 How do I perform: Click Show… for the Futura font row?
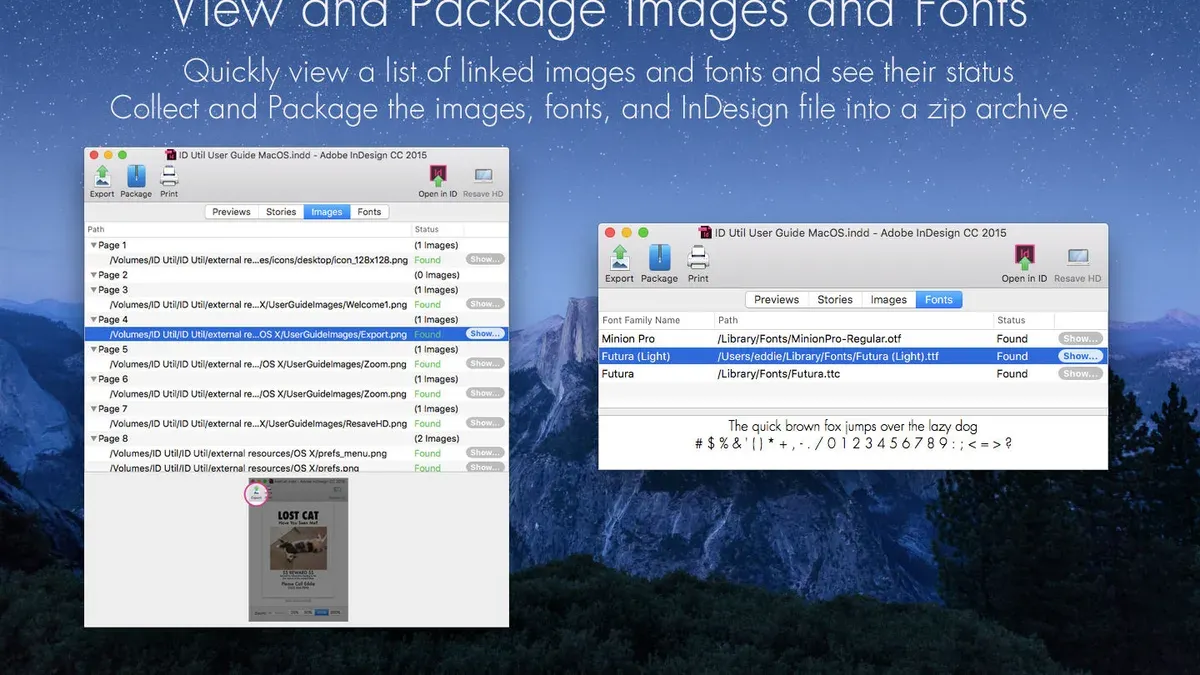tap(1081, 374)
